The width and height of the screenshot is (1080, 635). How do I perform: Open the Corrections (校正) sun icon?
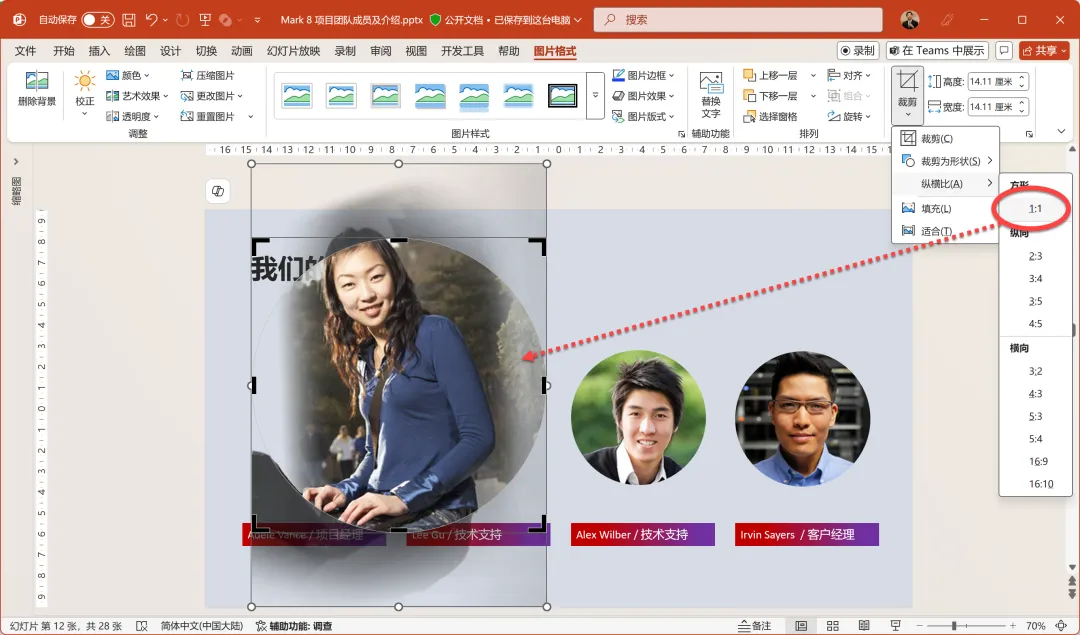pos(85,82)
